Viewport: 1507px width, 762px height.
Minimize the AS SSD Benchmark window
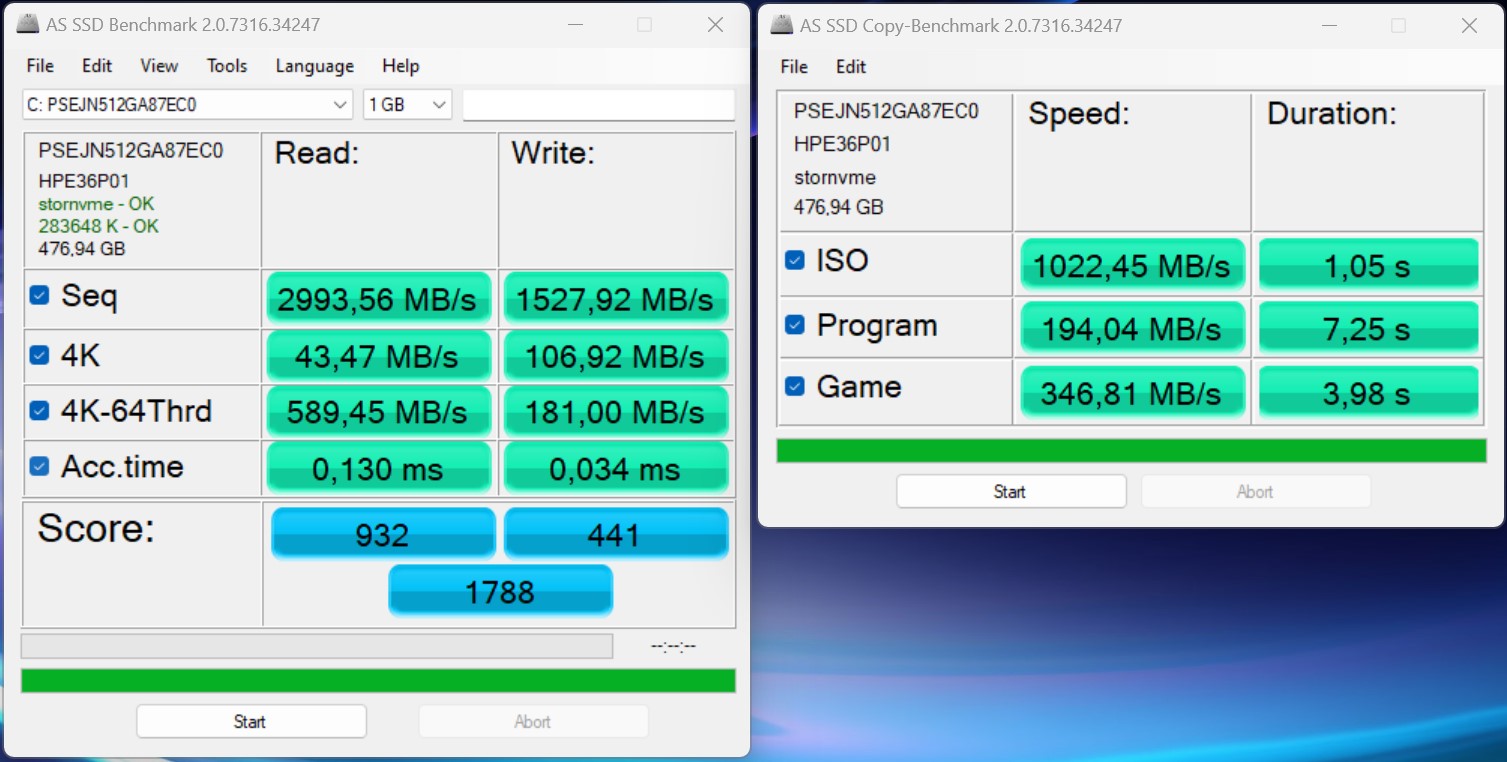574,25
